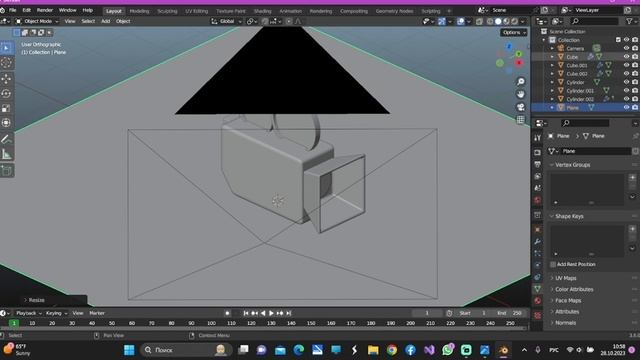640x360 pixels.
Task: Open Google Chrome from taskbar
Action: tap(392, 350)
